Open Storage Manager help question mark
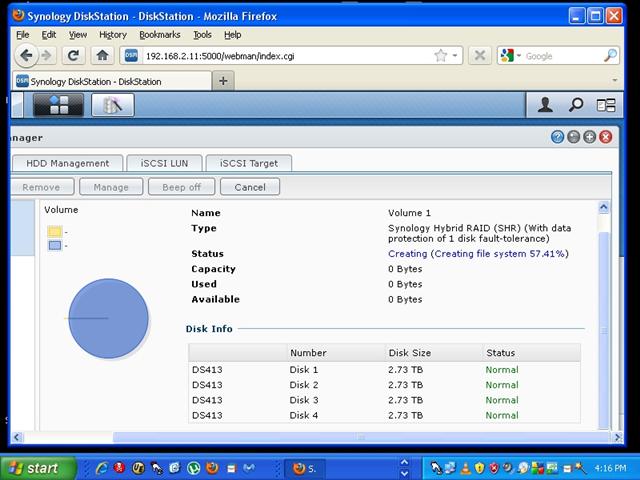Screen dimensions: 640x480 [557, 137]
